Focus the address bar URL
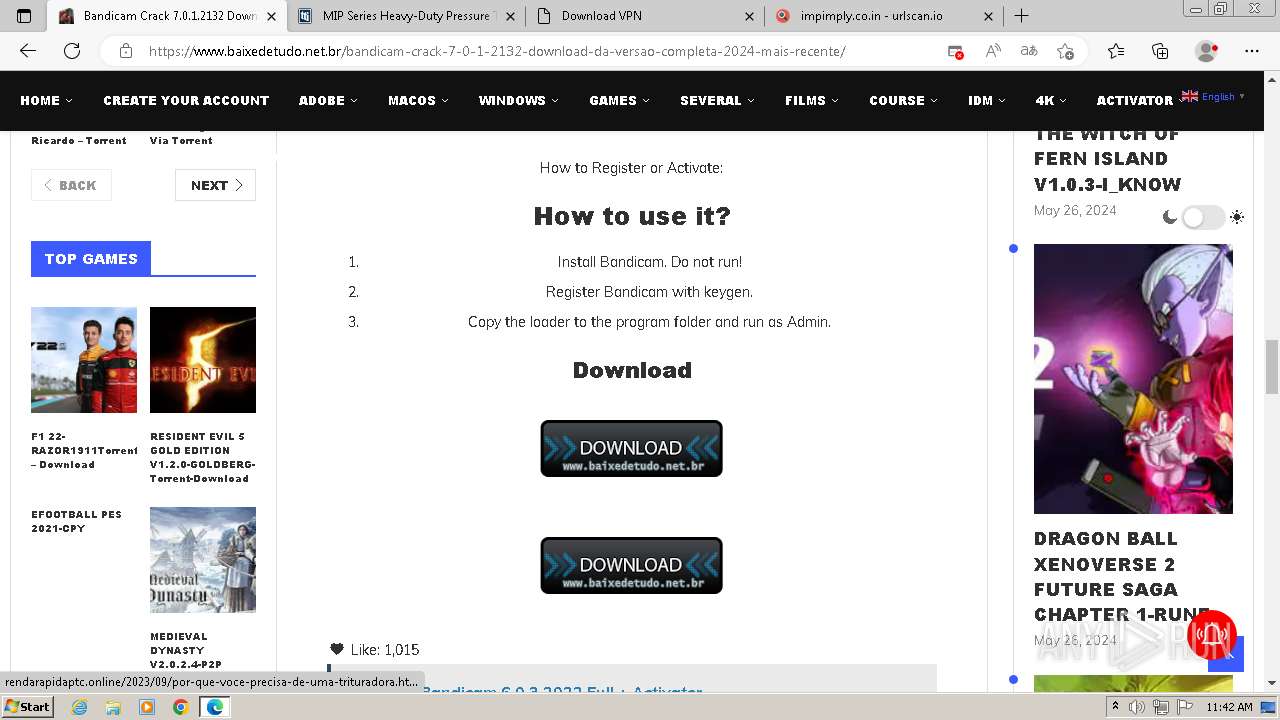This screenshot has width=1280, height=720. 497,51
